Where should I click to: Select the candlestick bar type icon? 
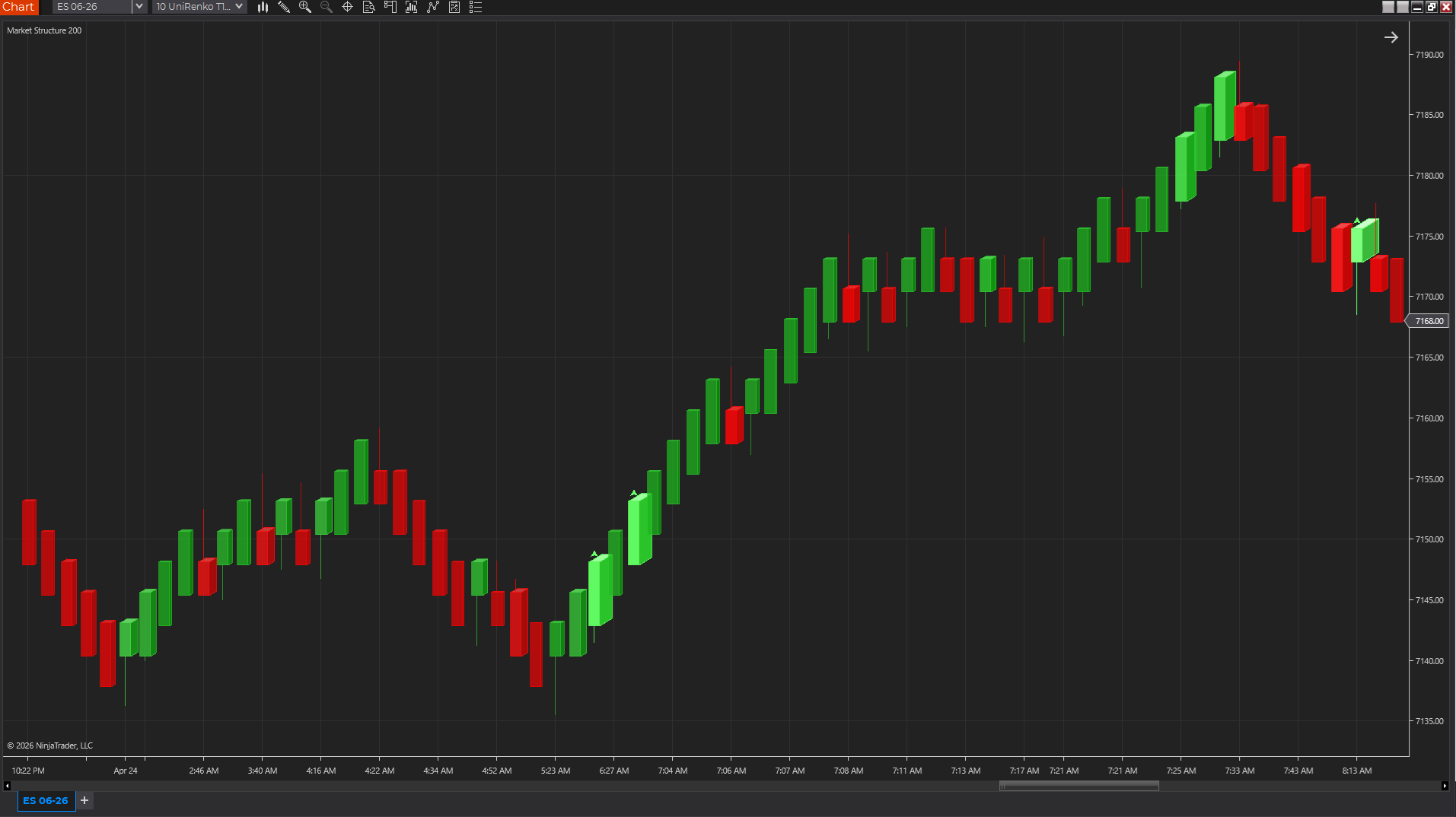pos(263,7)
